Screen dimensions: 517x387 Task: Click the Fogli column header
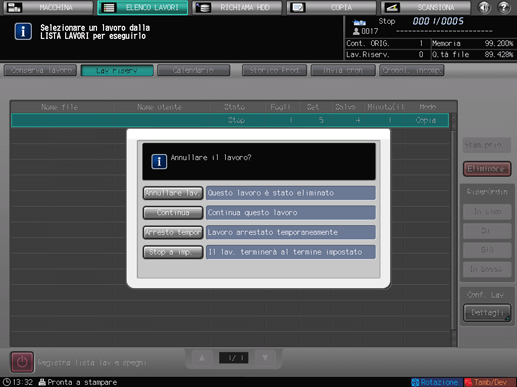click(281, 107)
